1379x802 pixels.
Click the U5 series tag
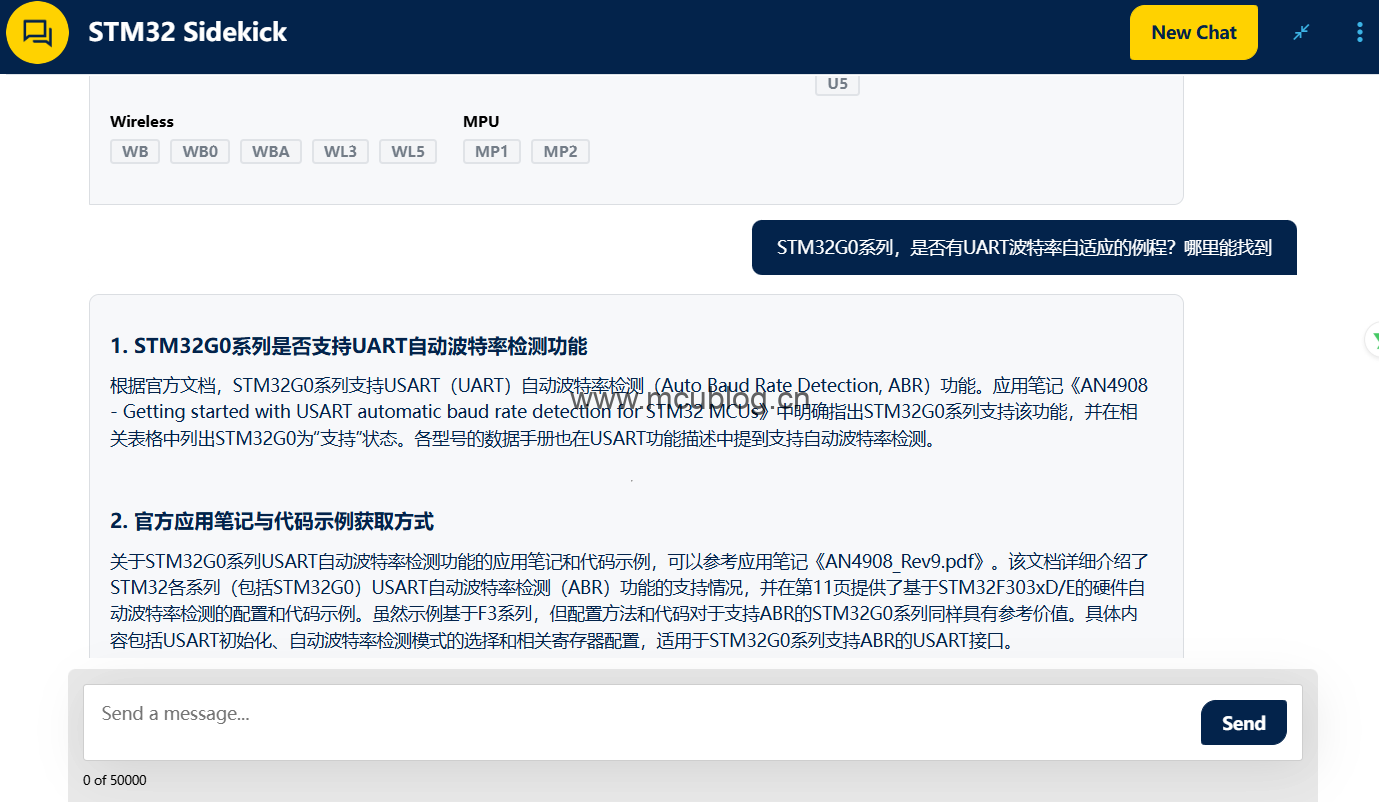coord(837,84)
